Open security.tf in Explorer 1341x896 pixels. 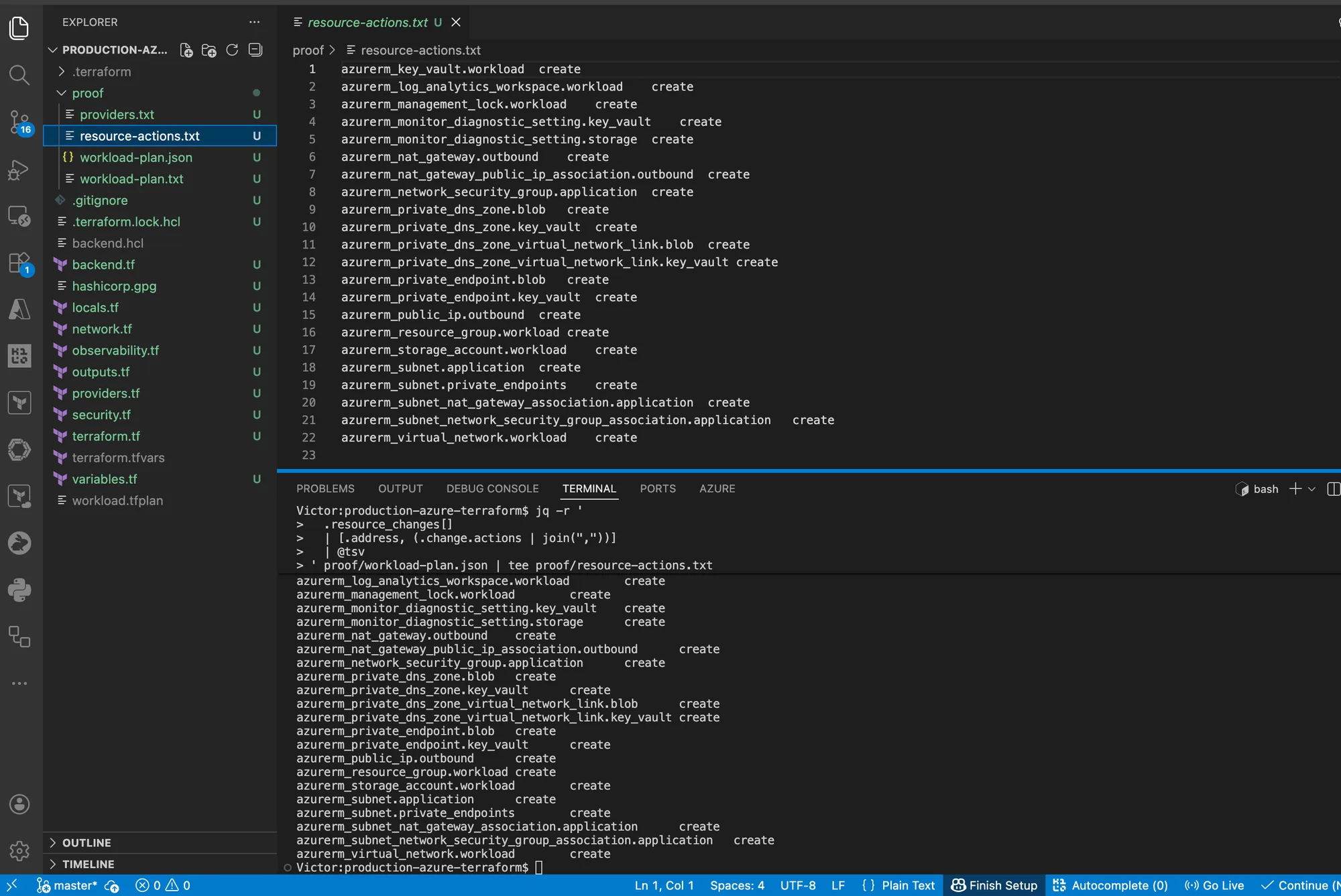pyautogui.click(x=160, y=415)
